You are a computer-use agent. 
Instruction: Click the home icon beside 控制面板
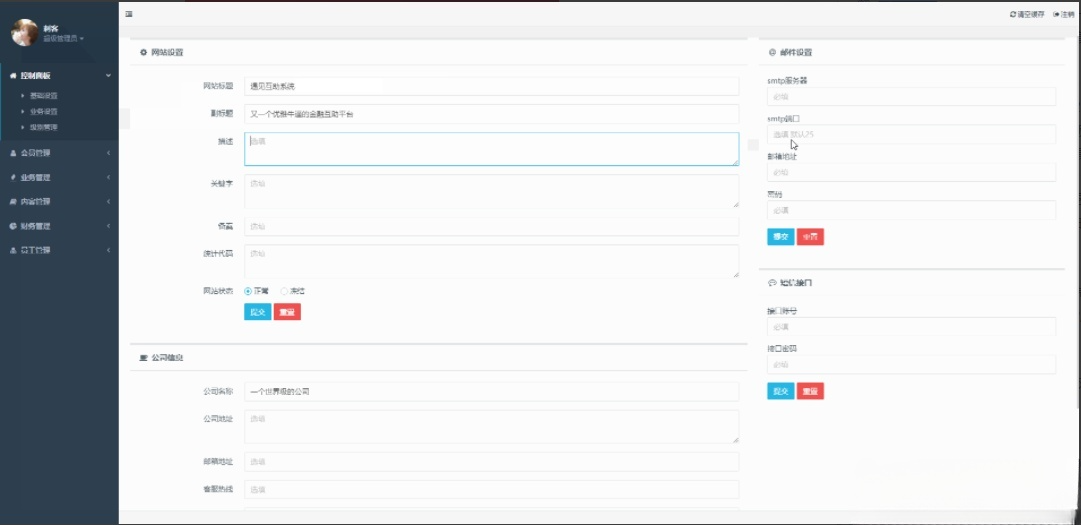(12, 75)
